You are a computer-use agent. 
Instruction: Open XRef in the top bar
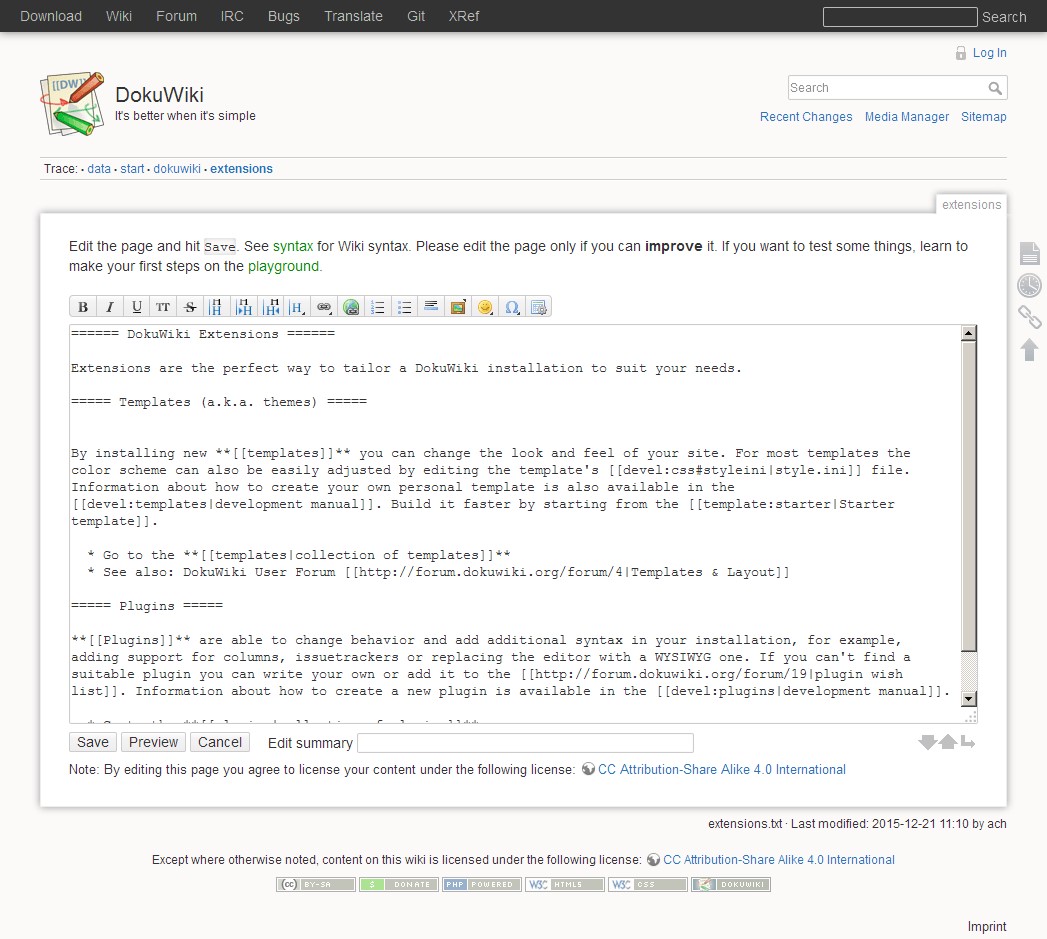tap(464, 16)
